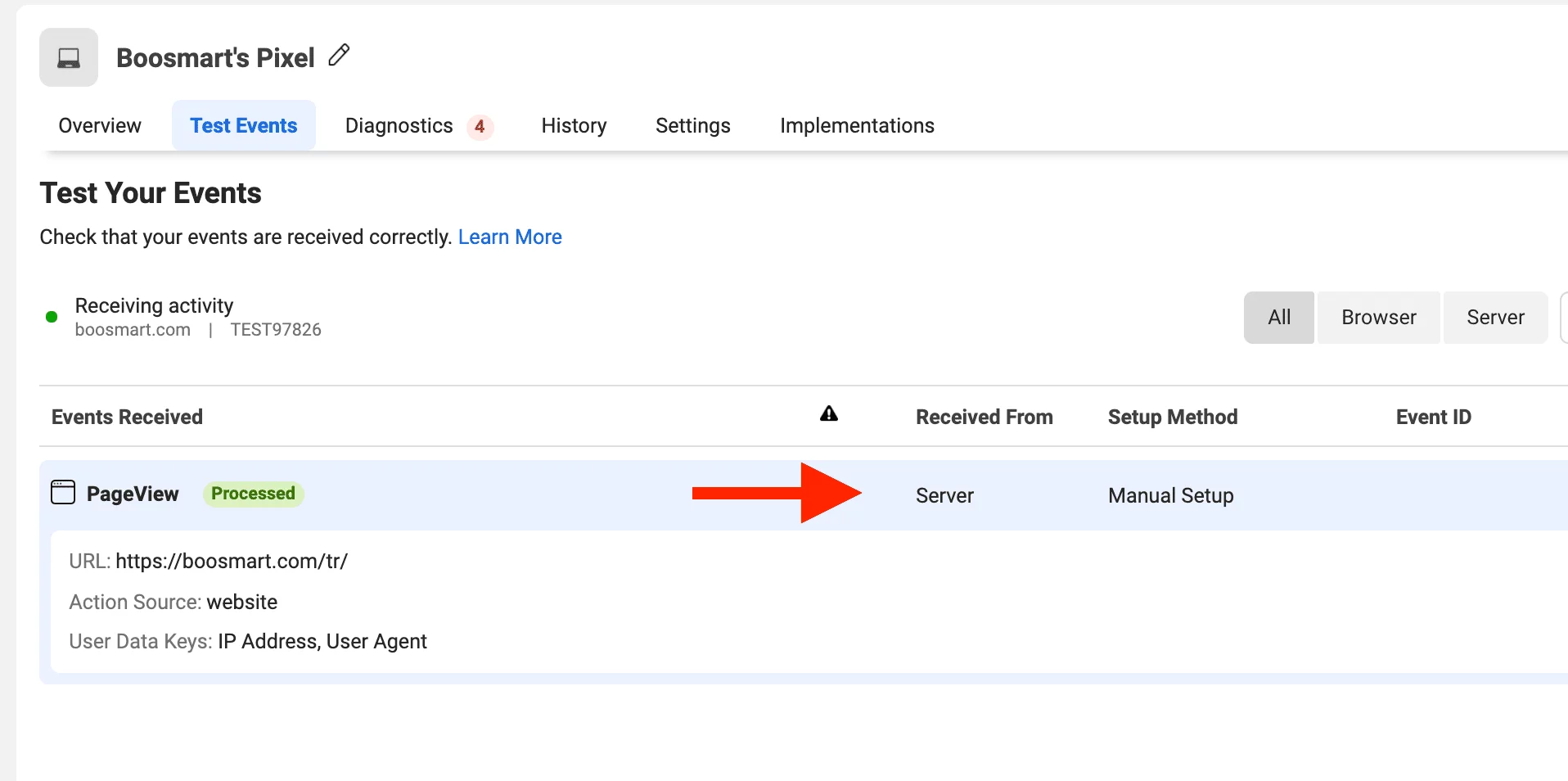
Task: Click the Receiving activity label
Action: click(154, 305)
